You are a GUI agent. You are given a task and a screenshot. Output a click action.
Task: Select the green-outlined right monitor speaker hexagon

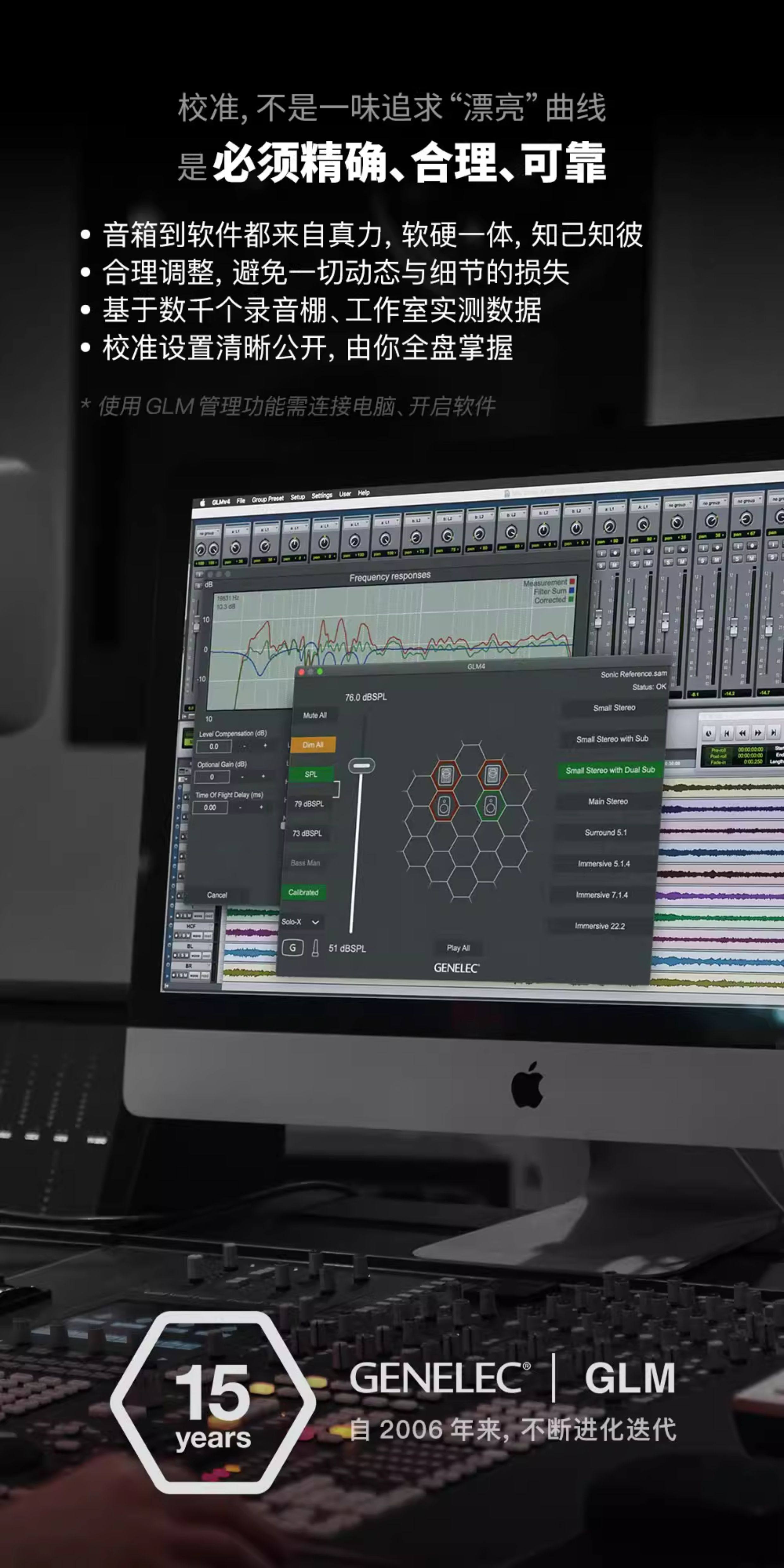491,806
